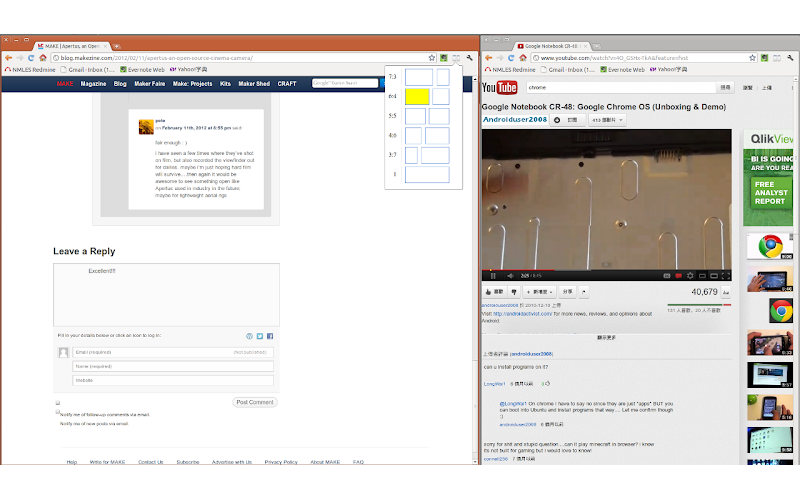Click the Email (required) input field
The height and width of the screenshot is (500, 800).
click(x=173, y=352)
